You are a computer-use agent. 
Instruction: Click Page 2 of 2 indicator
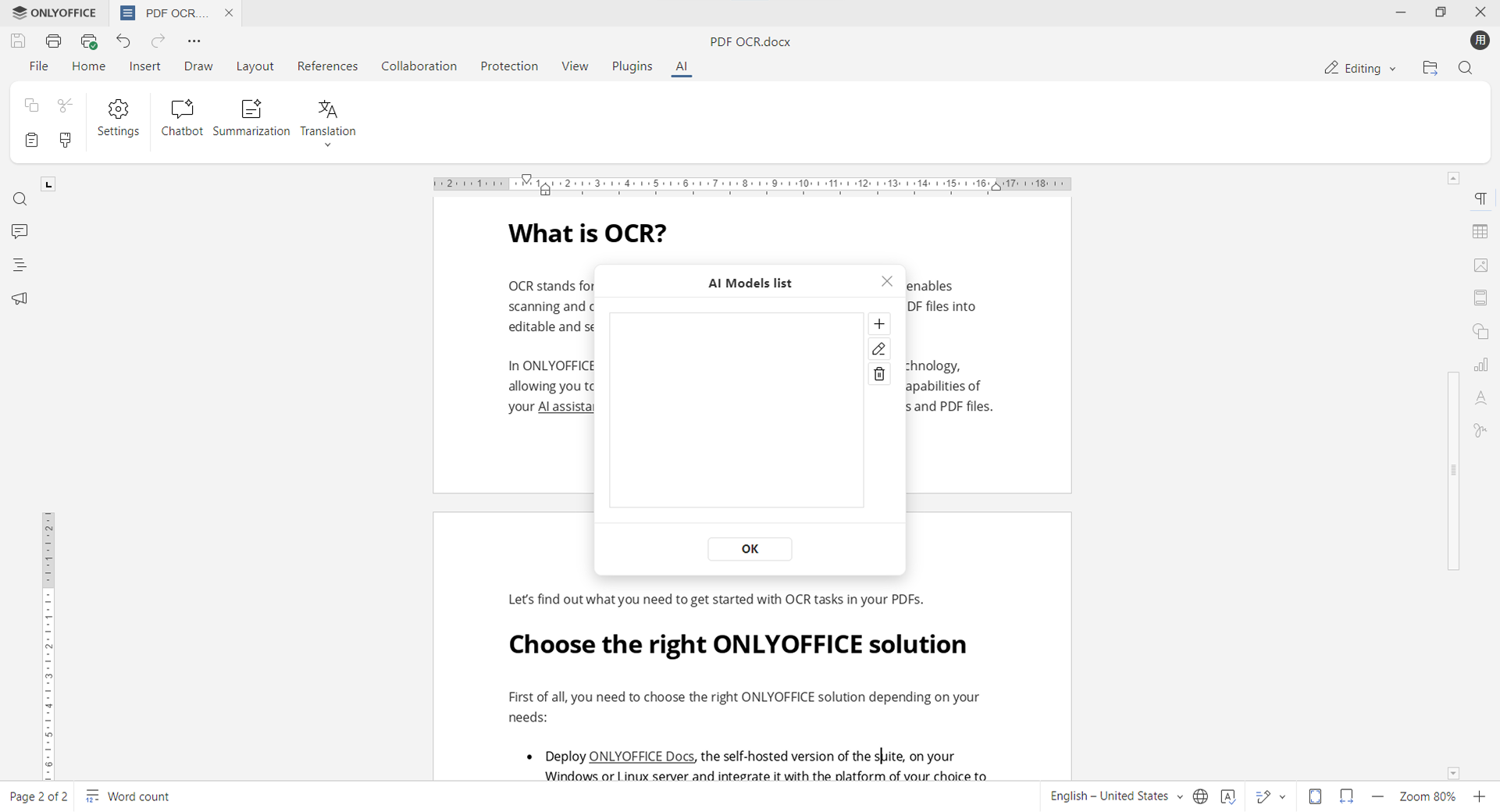pyautogui.click(x=38, y=797)
